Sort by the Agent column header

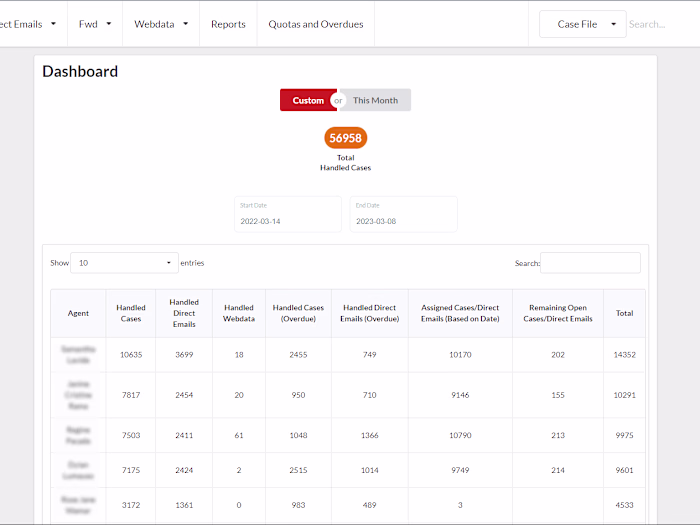coord(78,313)
